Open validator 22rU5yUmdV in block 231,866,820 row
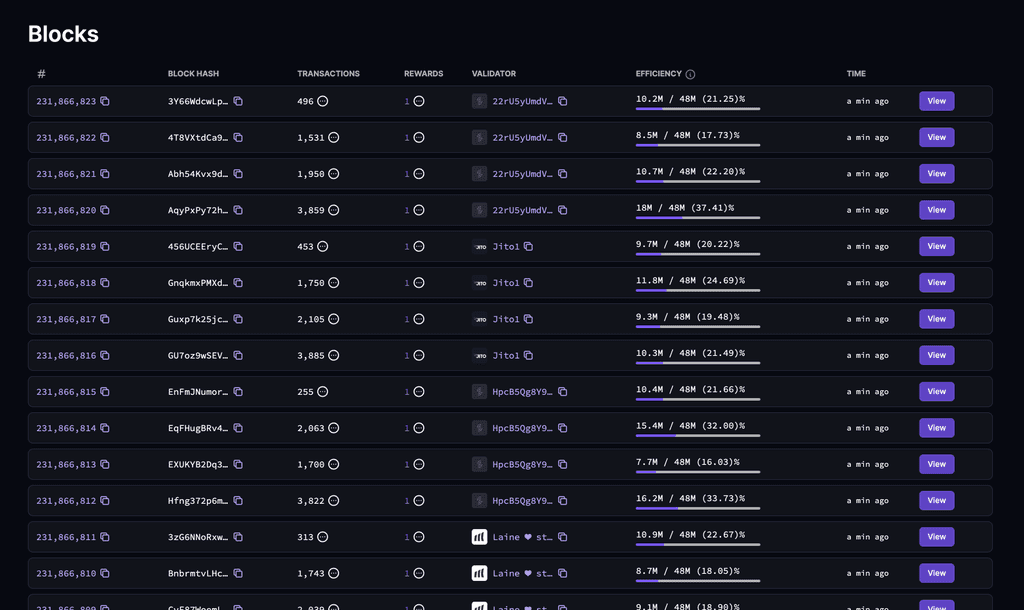 point(522,210)
